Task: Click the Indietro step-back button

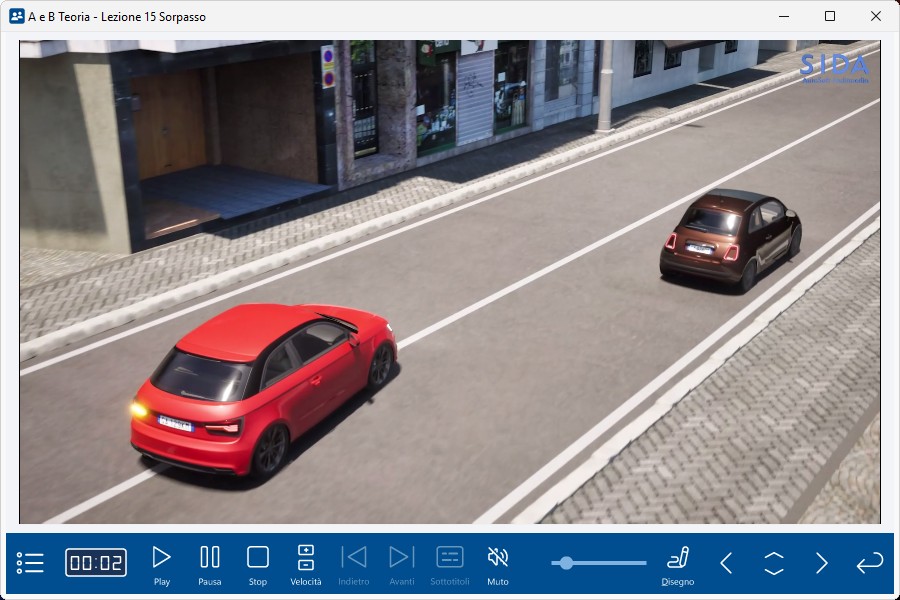Action: click(x=354, y=563)
